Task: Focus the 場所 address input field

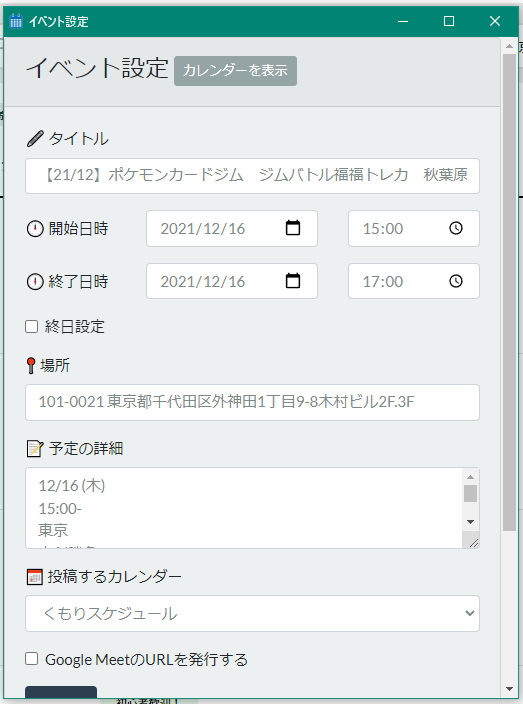Action: click(252, 402)
